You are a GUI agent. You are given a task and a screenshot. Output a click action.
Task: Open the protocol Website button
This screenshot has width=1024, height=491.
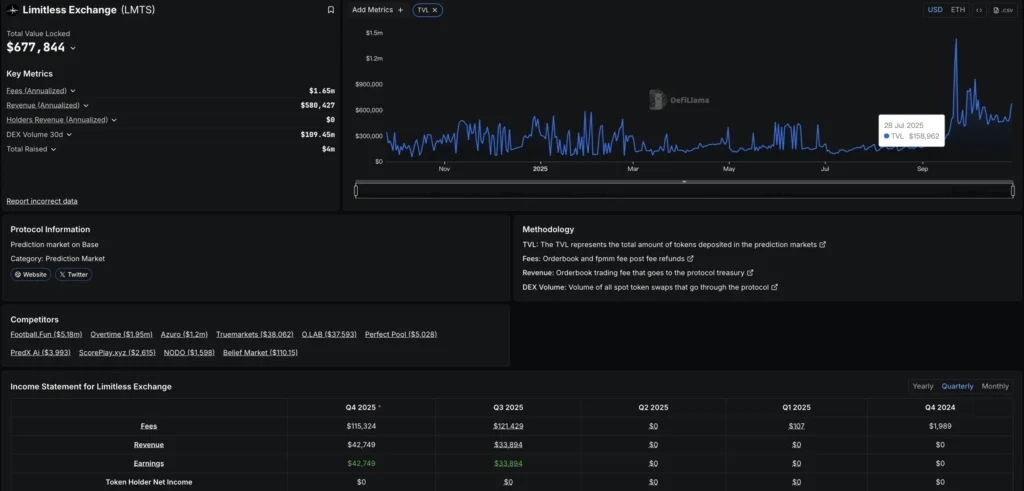(x=30, y=274)
